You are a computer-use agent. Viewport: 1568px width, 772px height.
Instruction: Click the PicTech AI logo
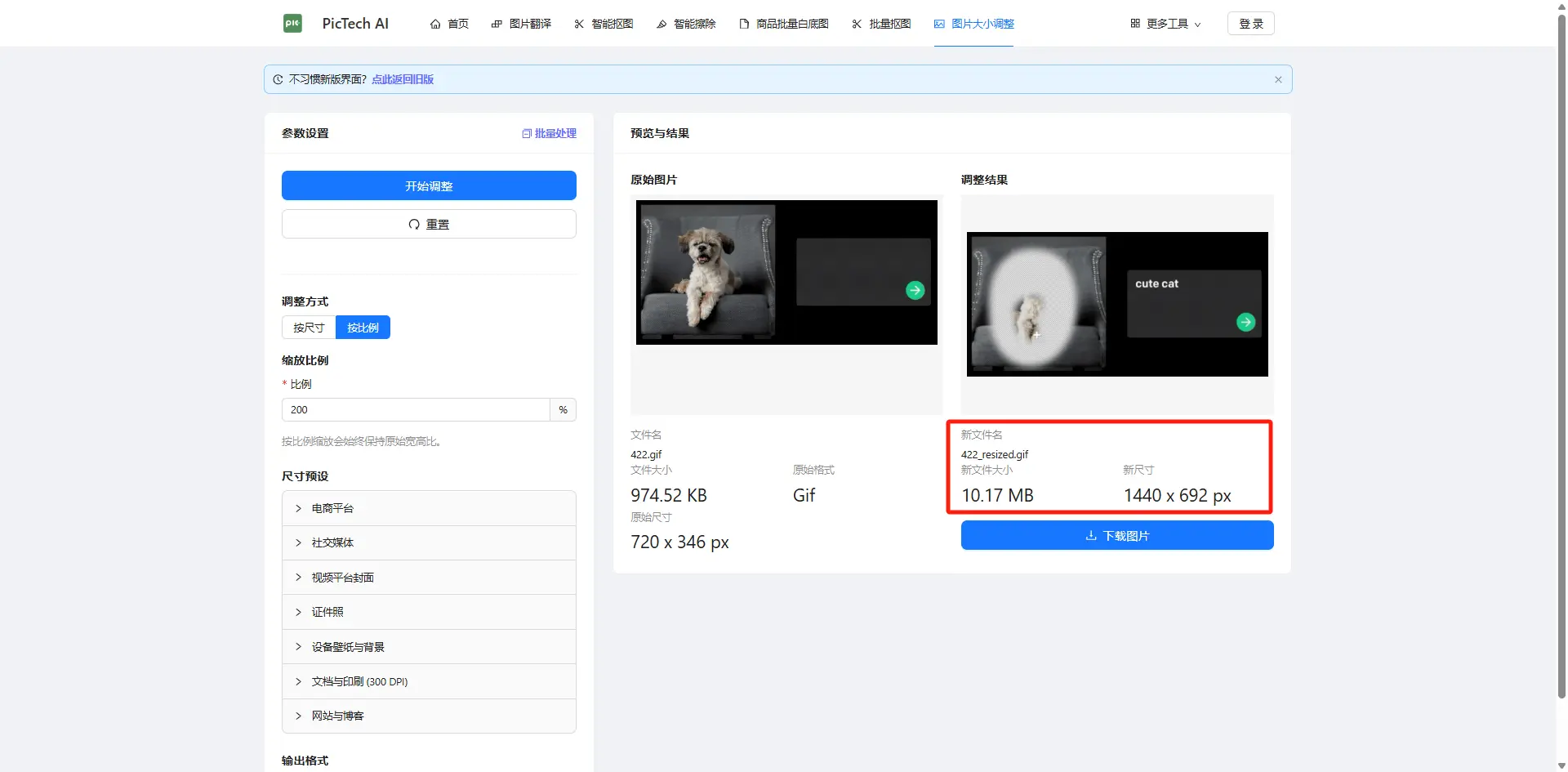tap(336, 23)
